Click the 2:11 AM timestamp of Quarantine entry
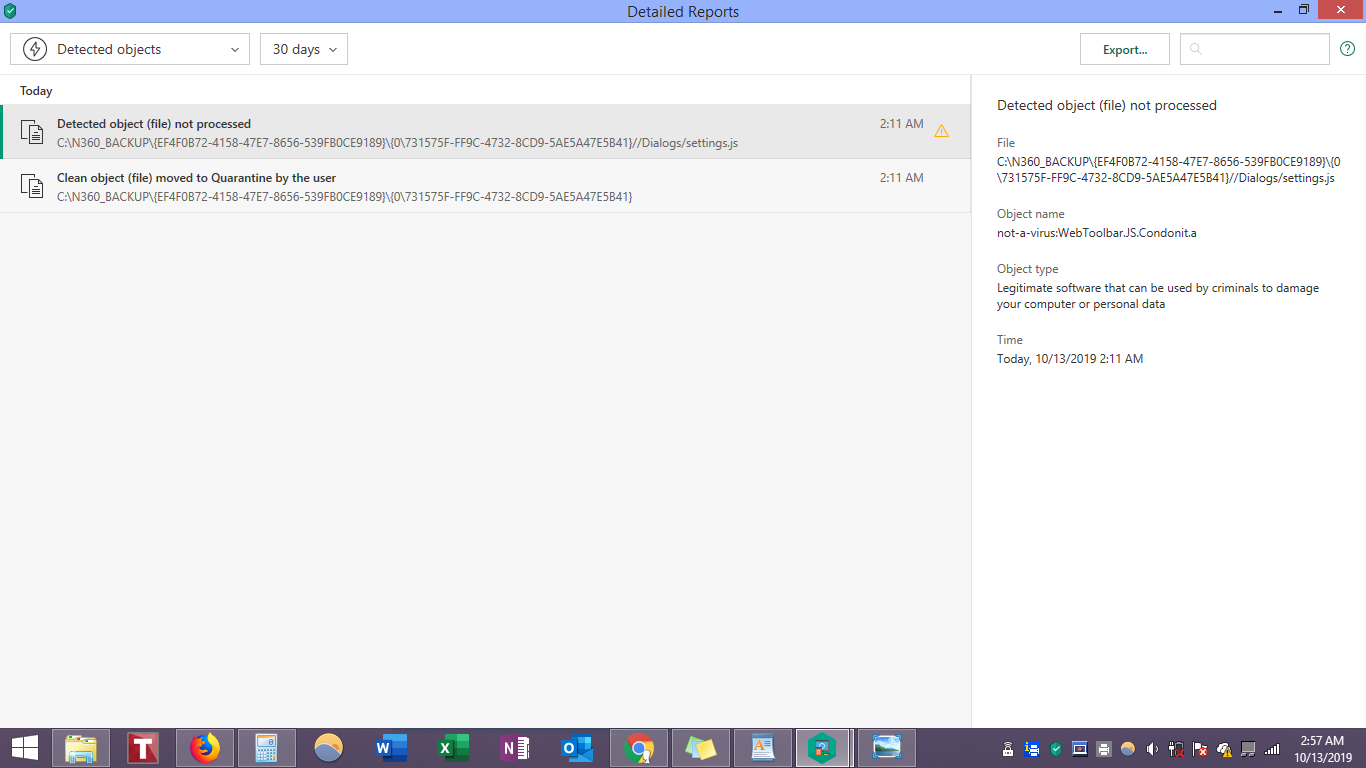This screenshot has height=768, width=1366. (901, 178)
